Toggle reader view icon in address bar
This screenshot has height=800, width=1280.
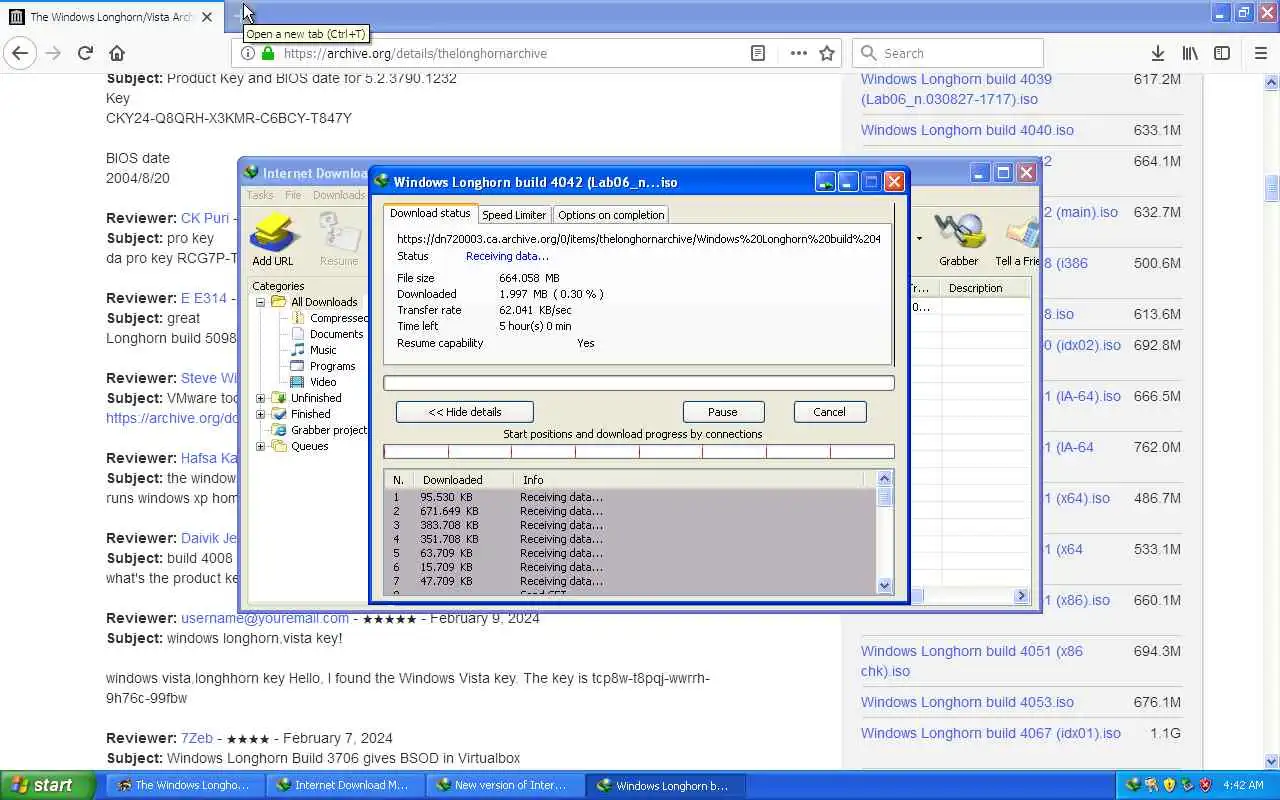tap(758, 53)
